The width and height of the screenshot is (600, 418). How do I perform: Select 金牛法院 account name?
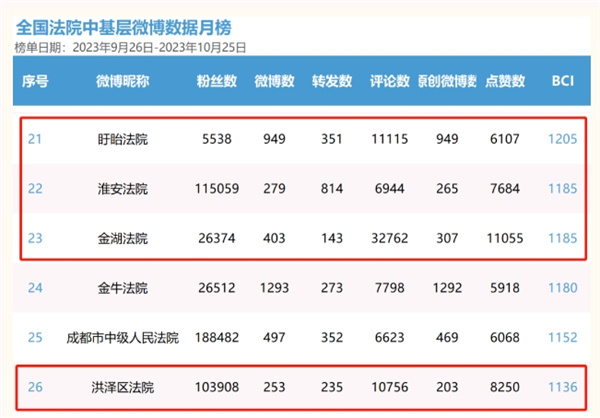click(122, 288)
